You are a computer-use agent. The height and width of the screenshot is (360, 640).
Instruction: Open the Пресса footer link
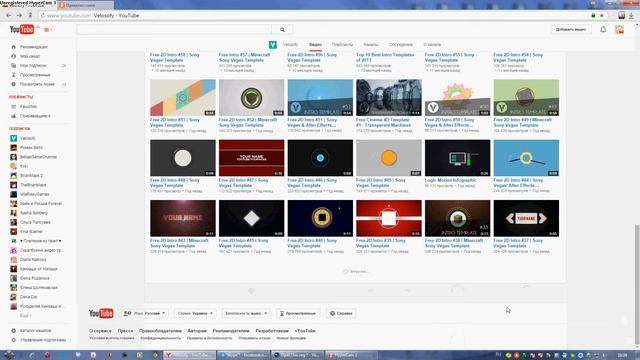point(125,331)
